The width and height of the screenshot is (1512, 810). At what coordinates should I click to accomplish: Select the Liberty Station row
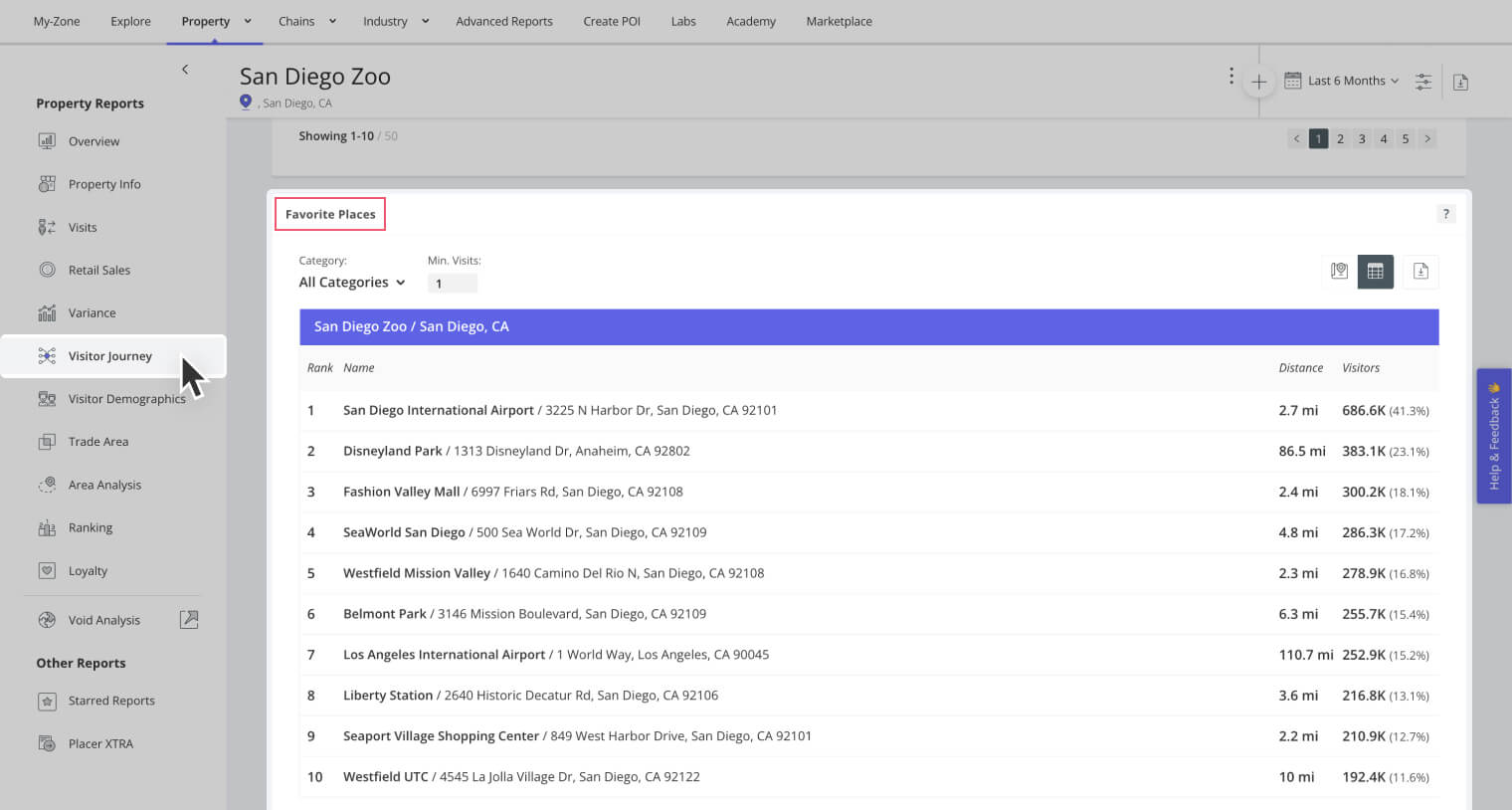coord(868,696)
